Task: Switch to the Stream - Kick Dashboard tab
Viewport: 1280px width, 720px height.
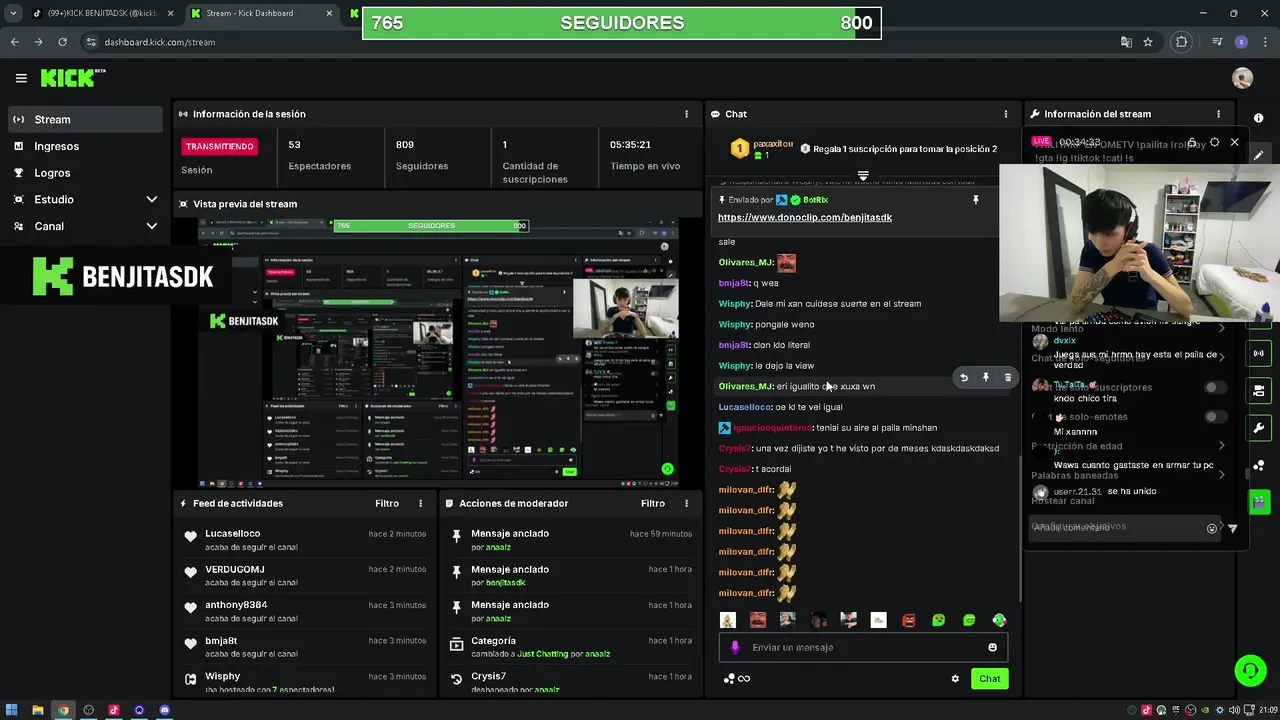Action: tap(262, 13)
